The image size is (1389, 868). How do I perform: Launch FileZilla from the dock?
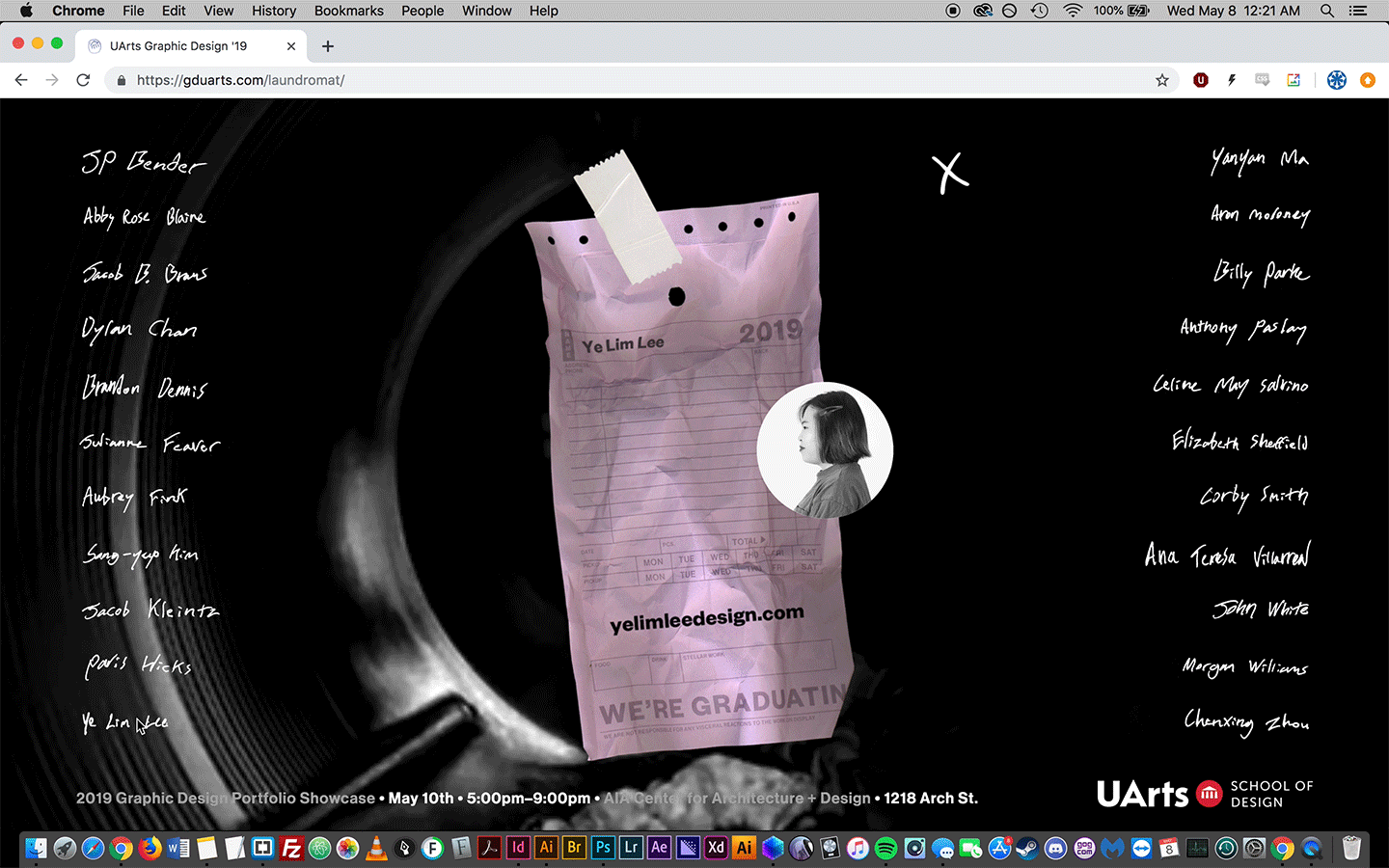pyautogui.click(x=291, y=848)
